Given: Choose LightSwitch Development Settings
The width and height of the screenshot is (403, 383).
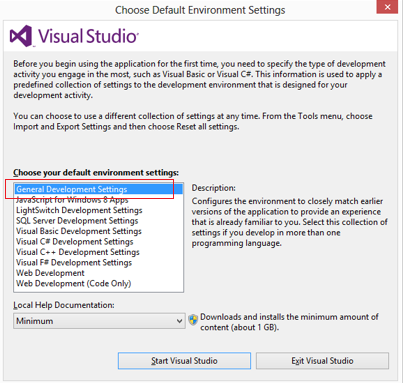Looking at the screenshot, I should (x=99, y=210).
